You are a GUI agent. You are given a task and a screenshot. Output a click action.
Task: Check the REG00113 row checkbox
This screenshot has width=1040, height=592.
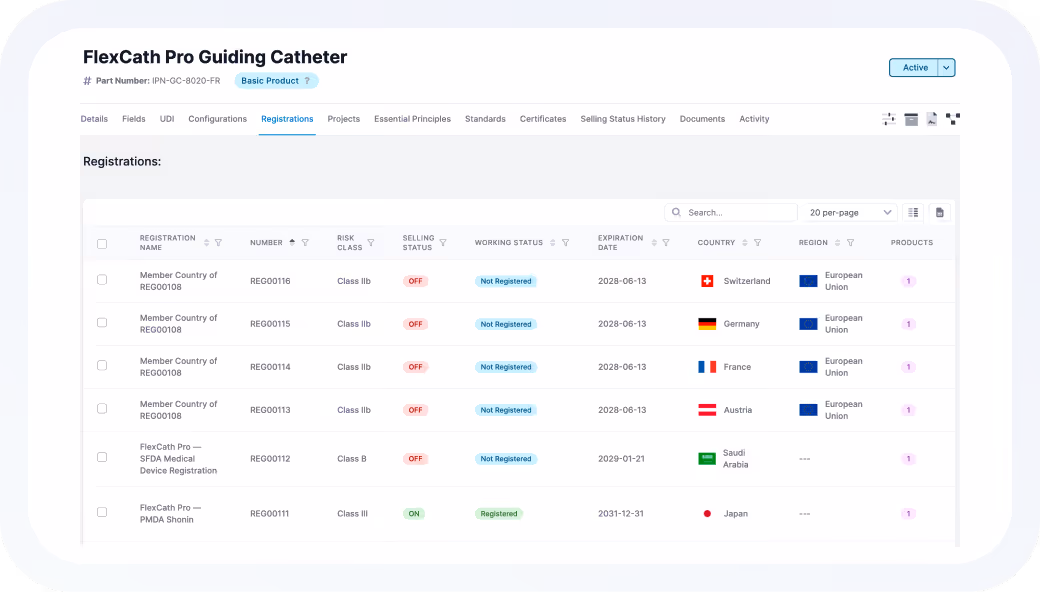[x=102, y=408]
